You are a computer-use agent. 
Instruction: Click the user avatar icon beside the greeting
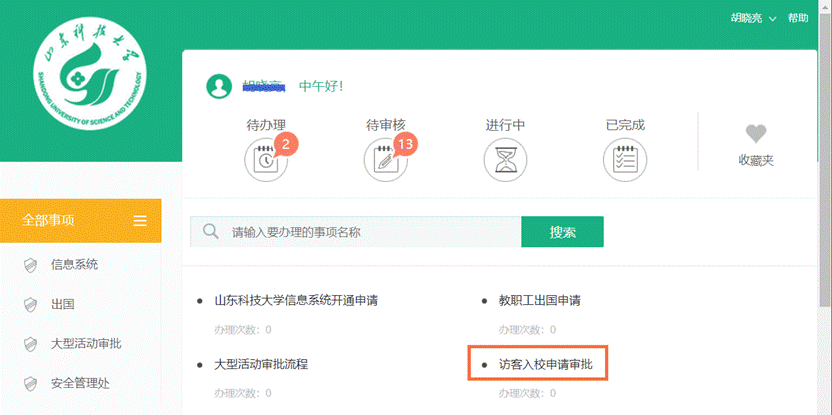(x=219, y=87)
